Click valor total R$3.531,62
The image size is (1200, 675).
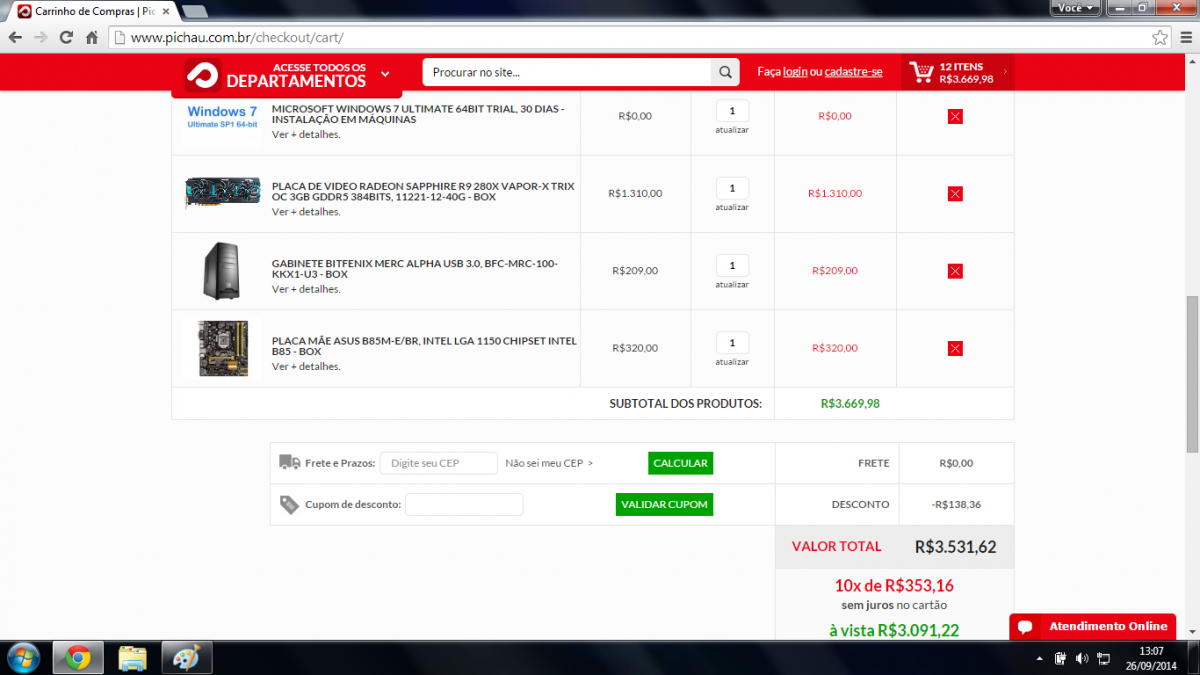point(955,547)
